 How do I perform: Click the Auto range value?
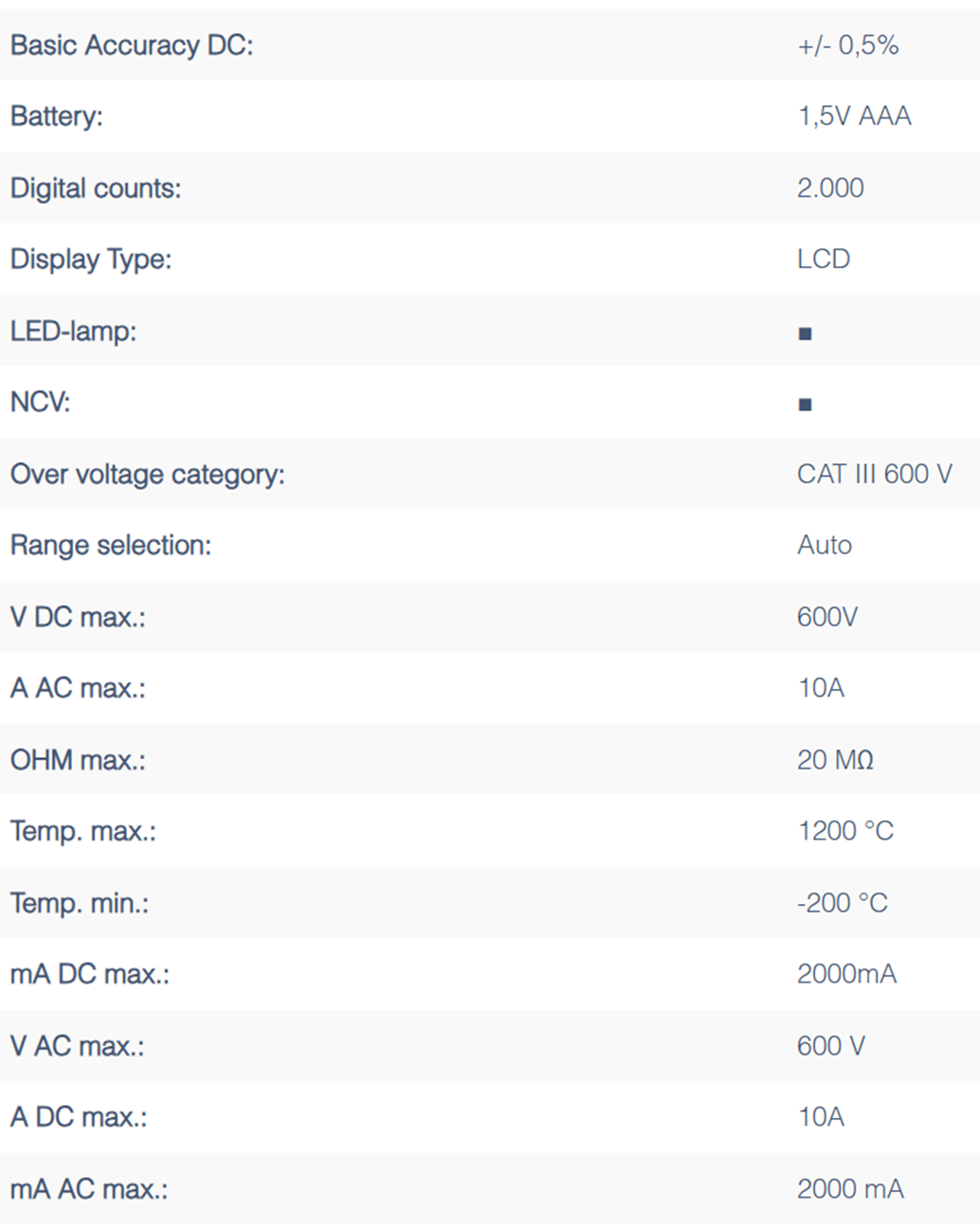click(x=824, y=546)
